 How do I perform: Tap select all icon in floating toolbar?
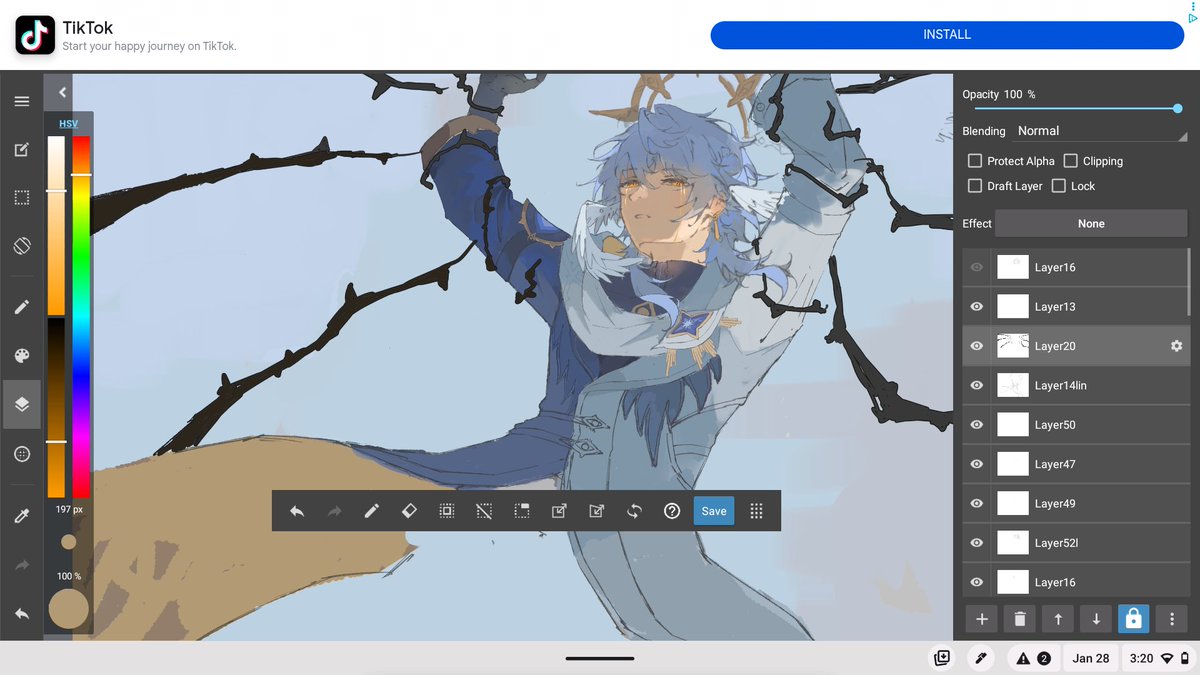[447, 511]
